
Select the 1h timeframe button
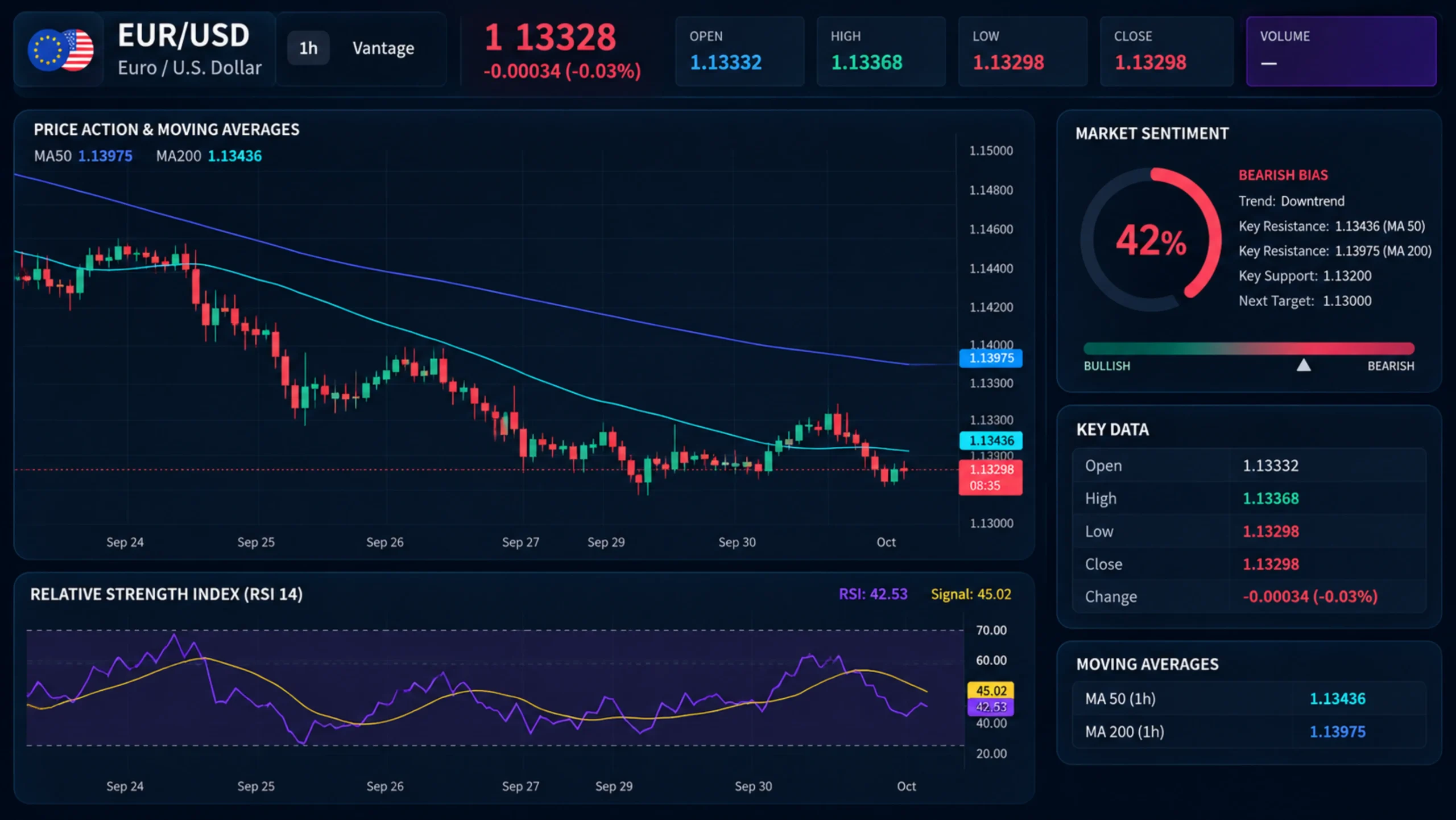click(308, 48)
